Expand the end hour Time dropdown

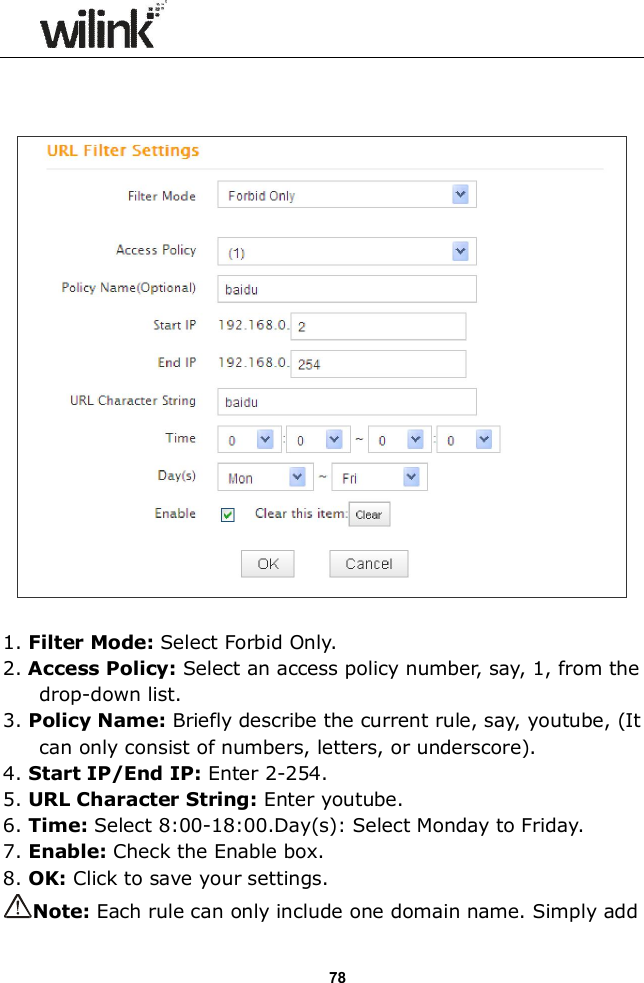tap(399, 438)
